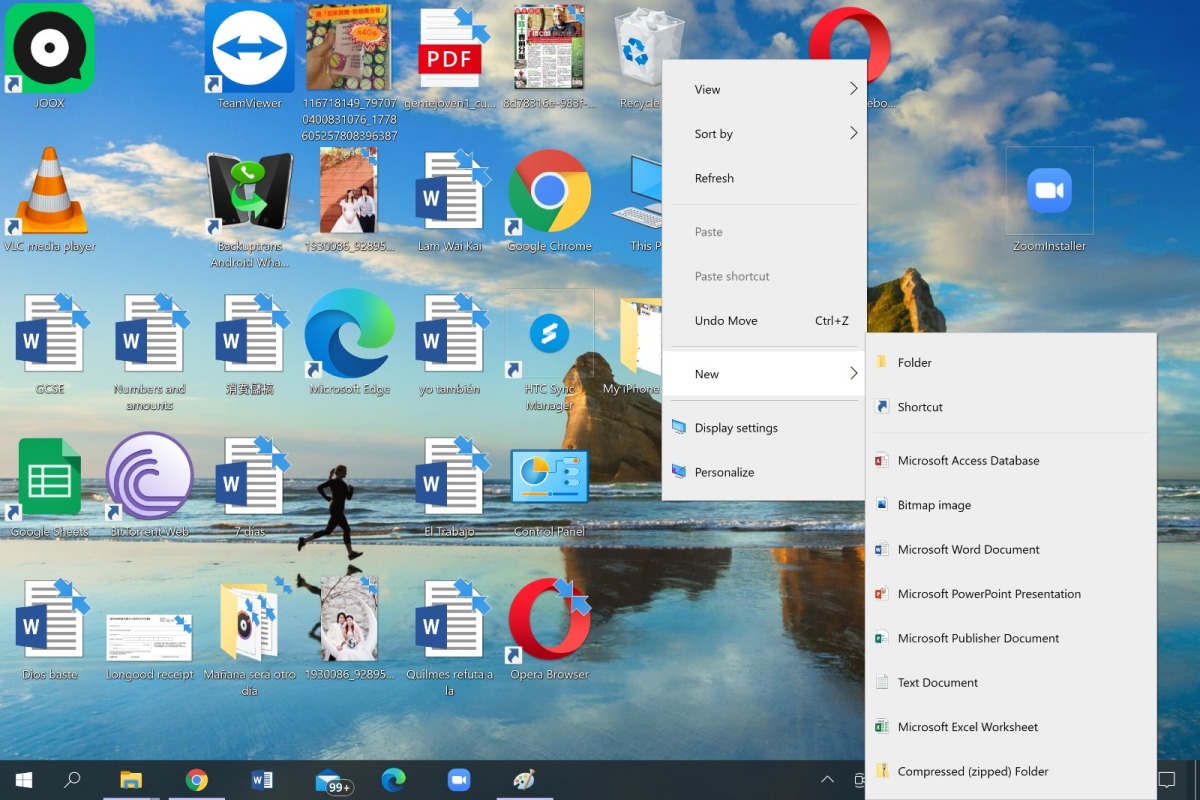Create a new Folder
The height and width of the screenshot is (800, 1200).
1011,362
